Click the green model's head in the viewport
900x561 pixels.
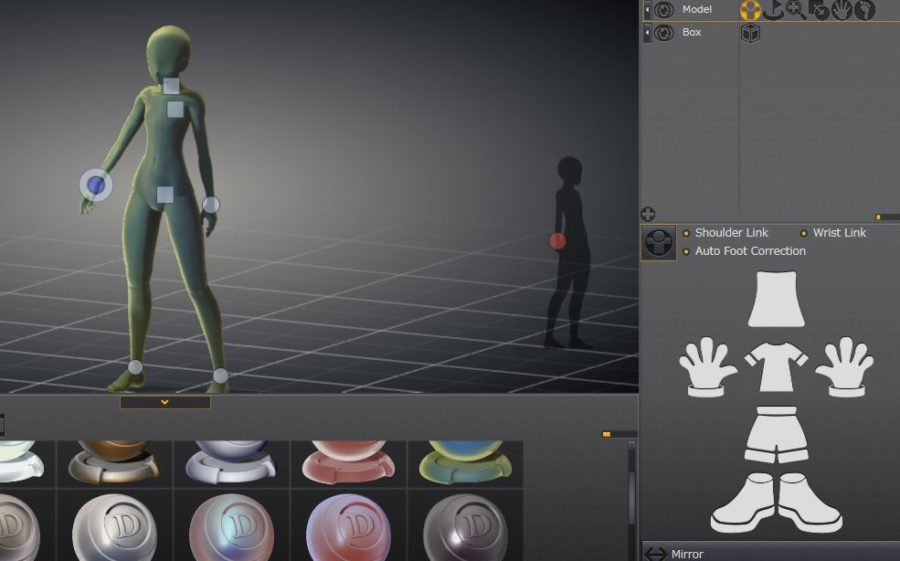[x=168, y=51]
